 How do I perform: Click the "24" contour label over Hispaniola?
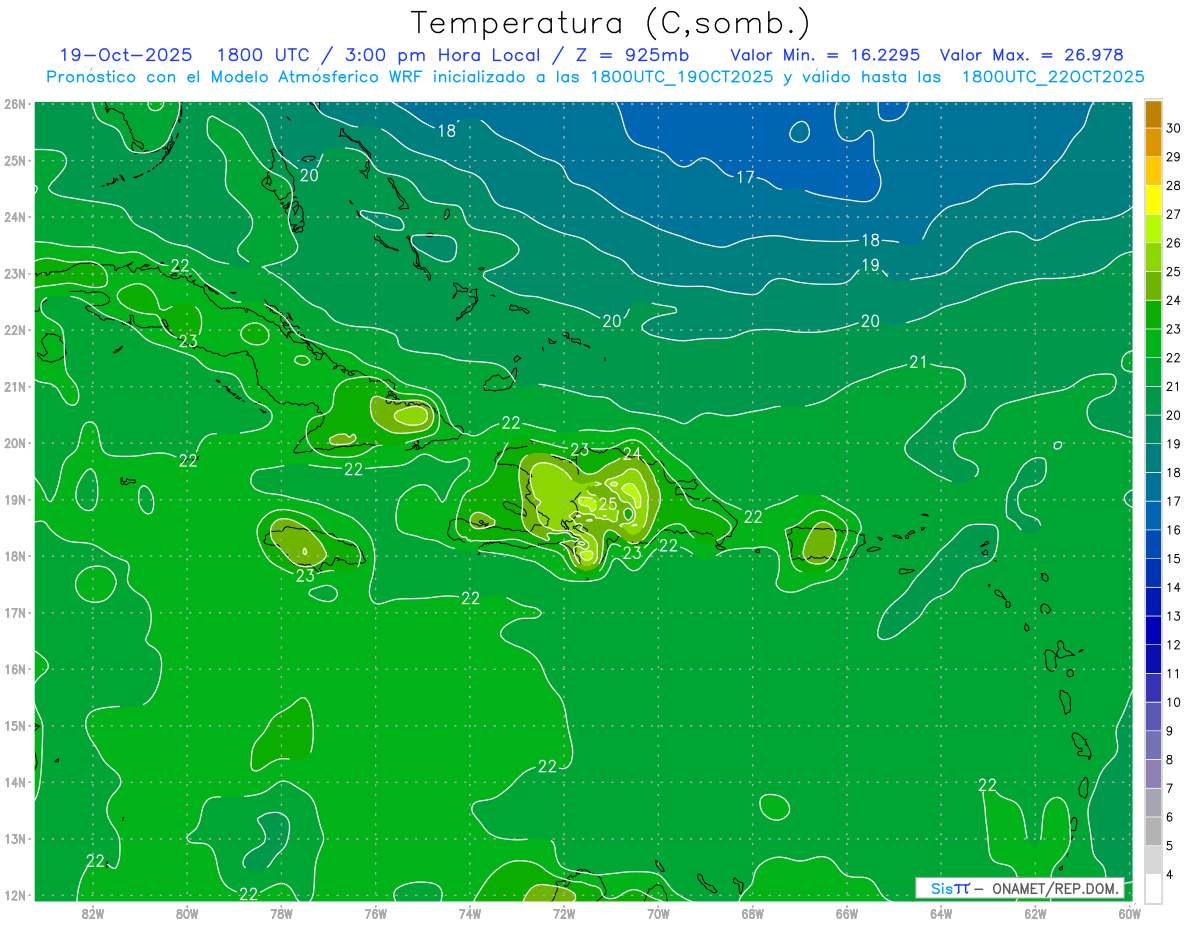click(x=632, y=454)
